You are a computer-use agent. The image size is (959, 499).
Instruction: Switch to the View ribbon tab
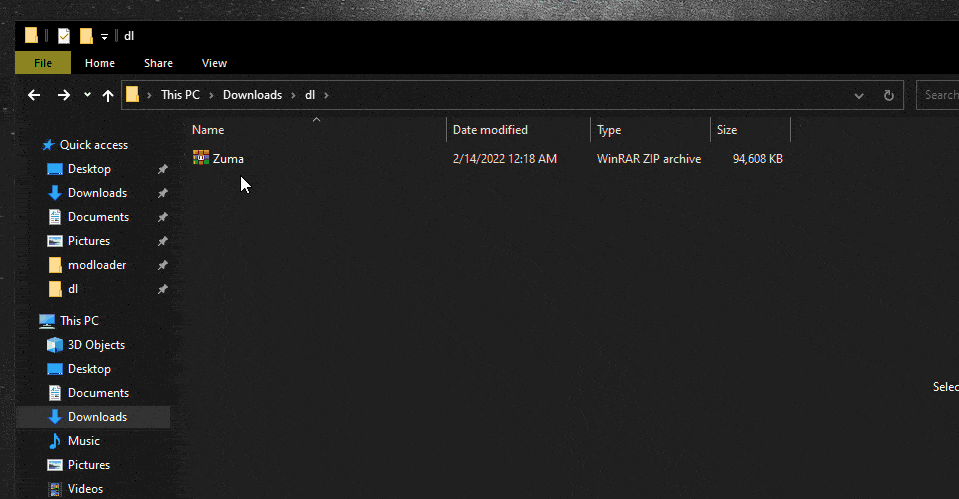(x=214, y=63)
